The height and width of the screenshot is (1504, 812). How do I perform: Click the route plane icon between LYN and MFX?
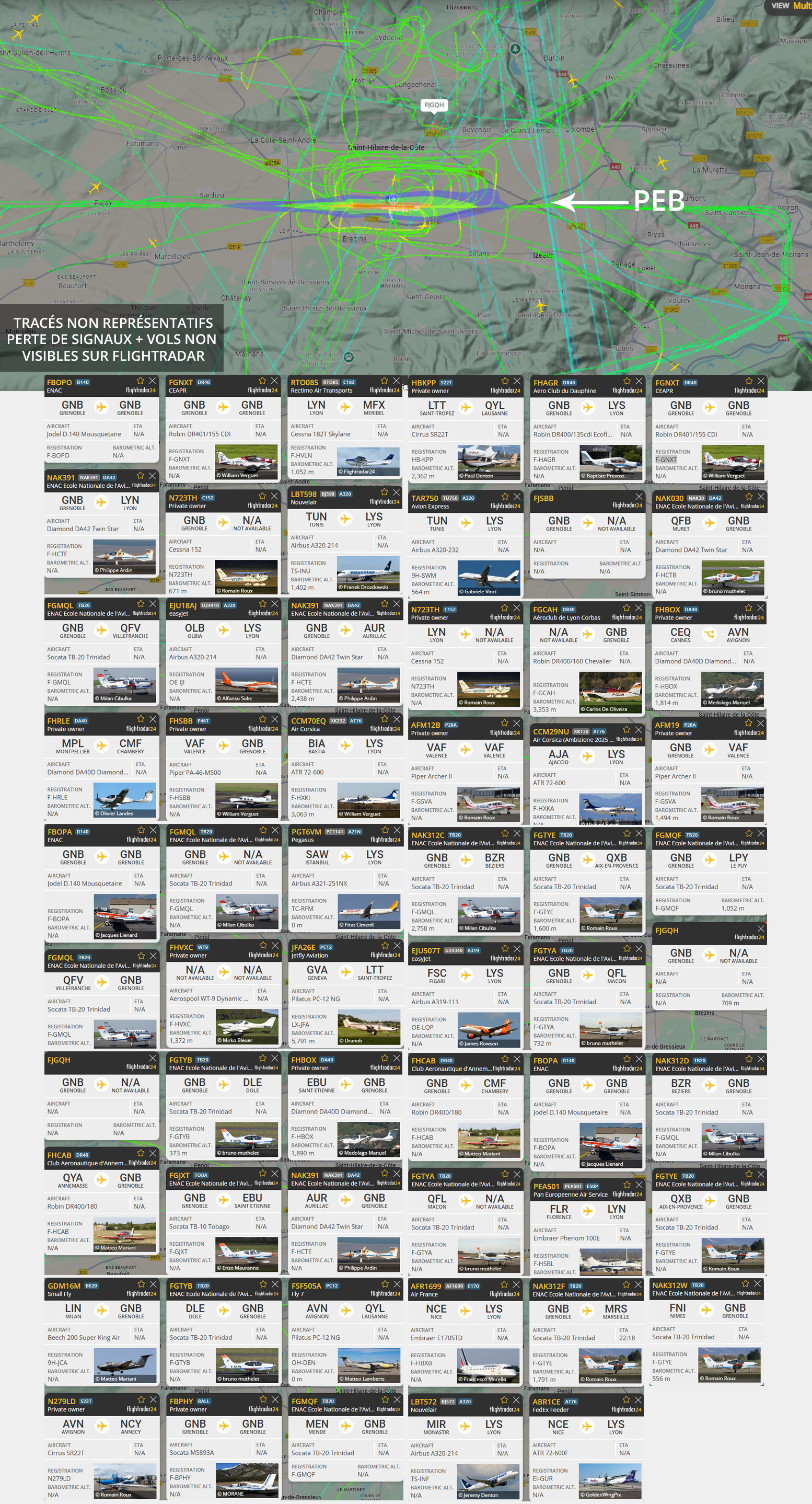coord(345,407)
